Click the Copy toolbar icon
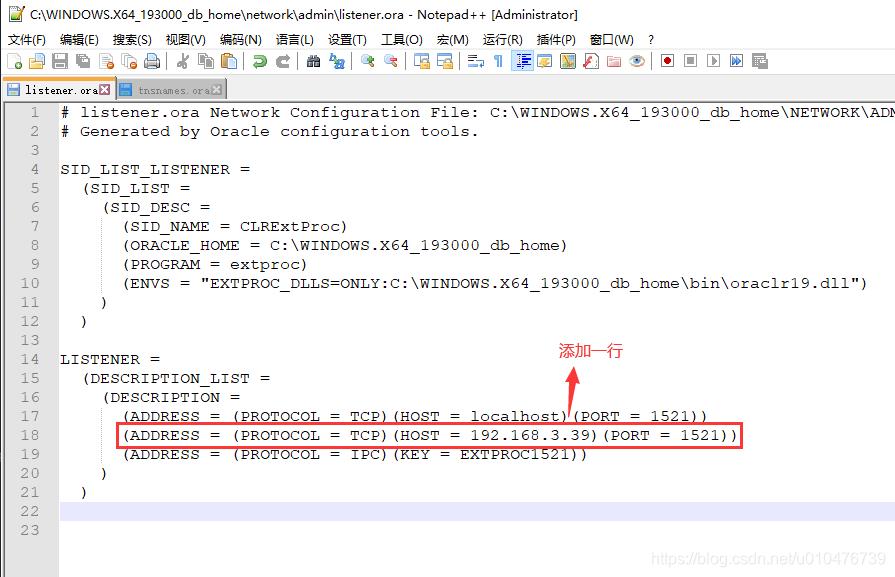Screen dimensions: 895x577 tap(205, 61)
